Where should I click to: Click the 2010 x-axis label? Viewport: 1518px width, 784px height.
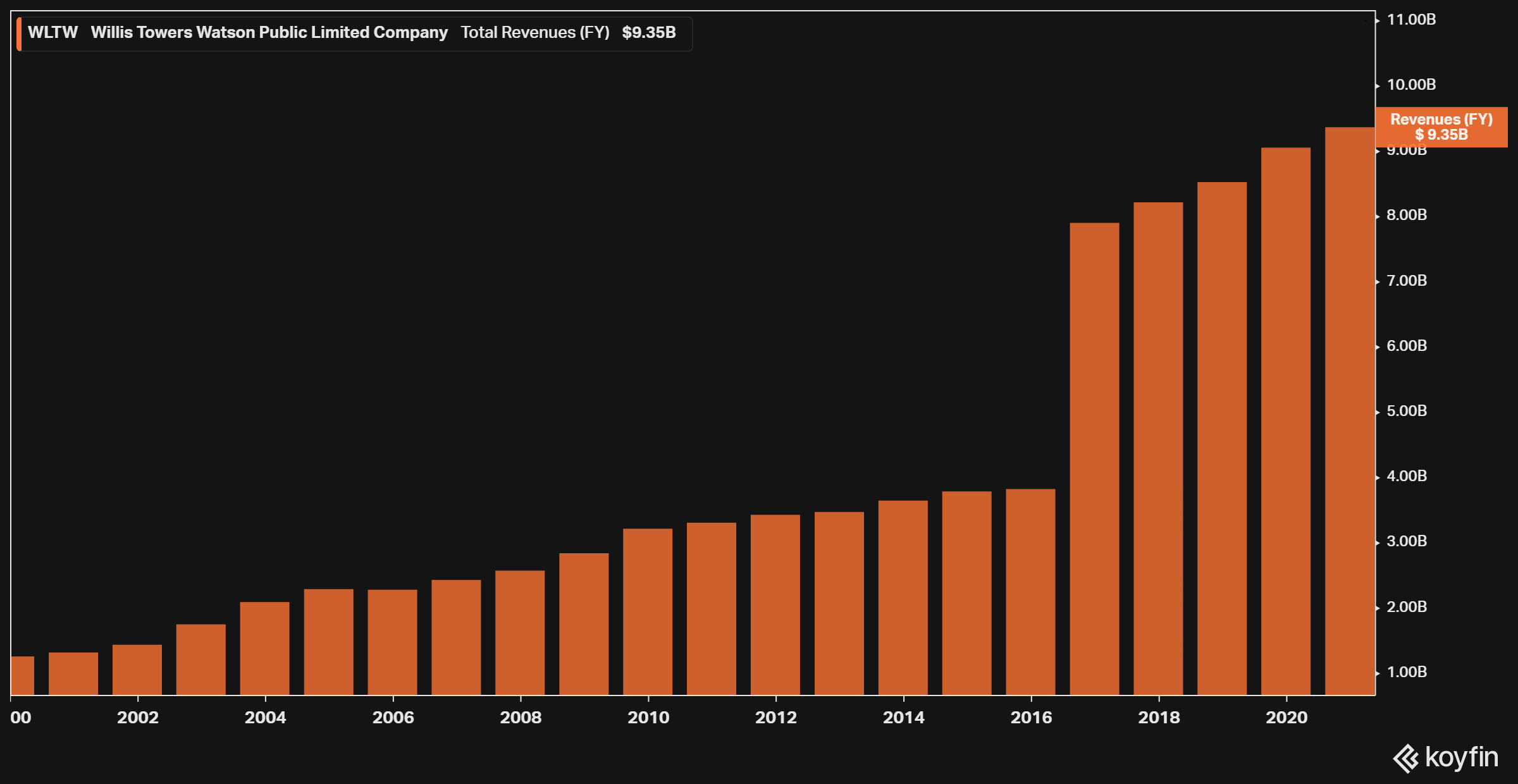coord(648,718)
